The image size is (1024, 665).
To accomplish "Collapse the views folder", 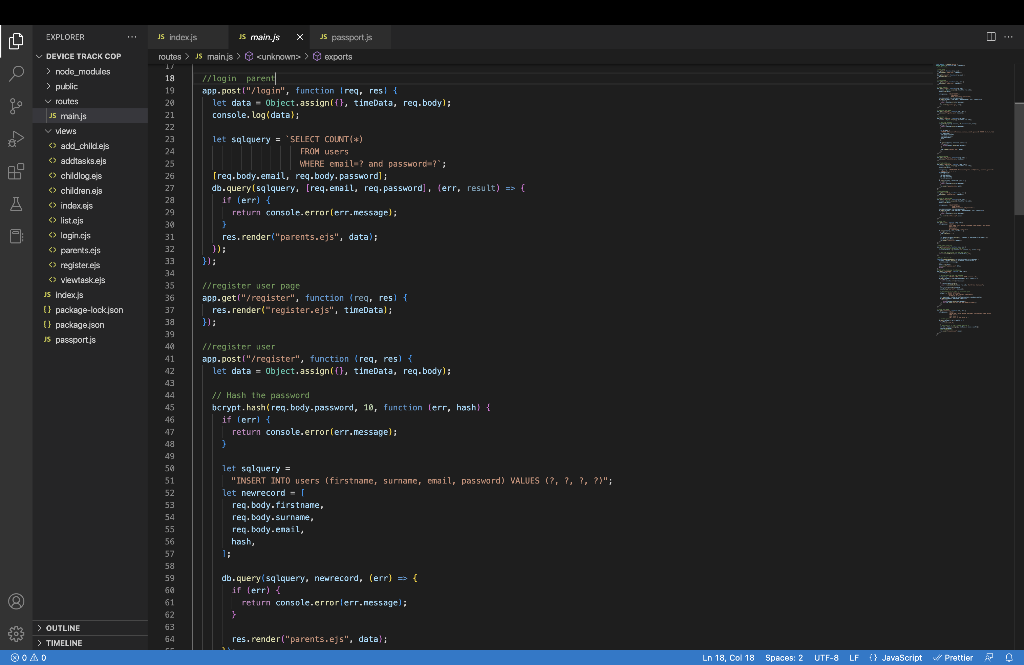I will 65,131.
